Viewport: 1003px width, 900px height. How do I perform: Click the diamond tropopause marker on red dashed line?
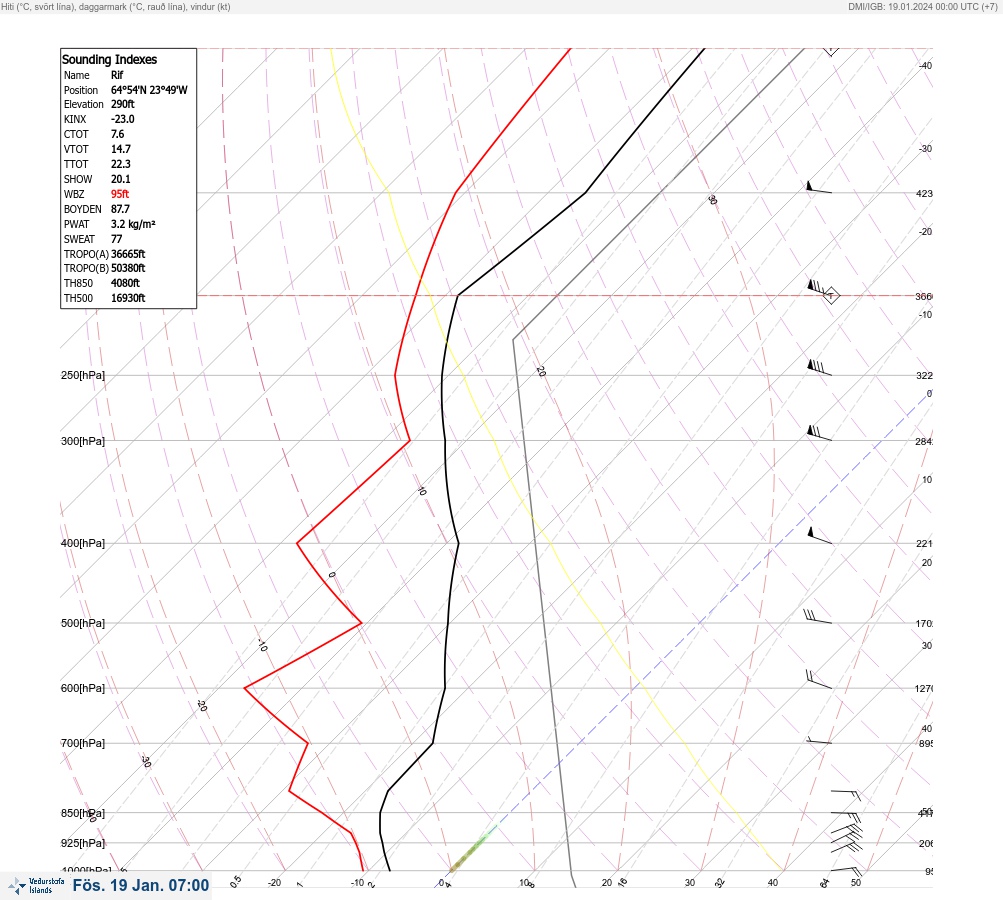(x=831, y=296)
